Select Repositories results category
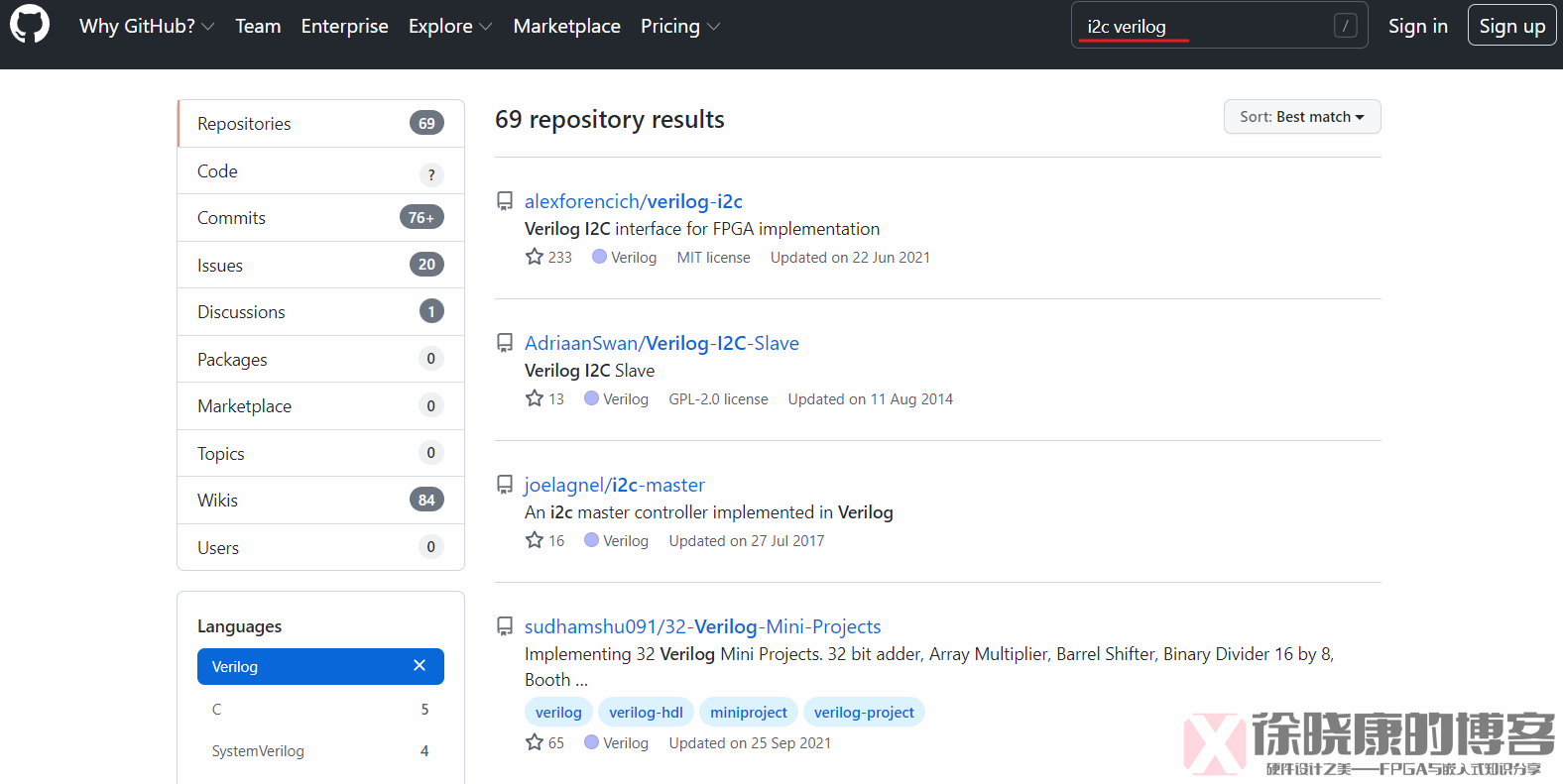This screenshot has width=1563, height=784. [x=320, y=124]
